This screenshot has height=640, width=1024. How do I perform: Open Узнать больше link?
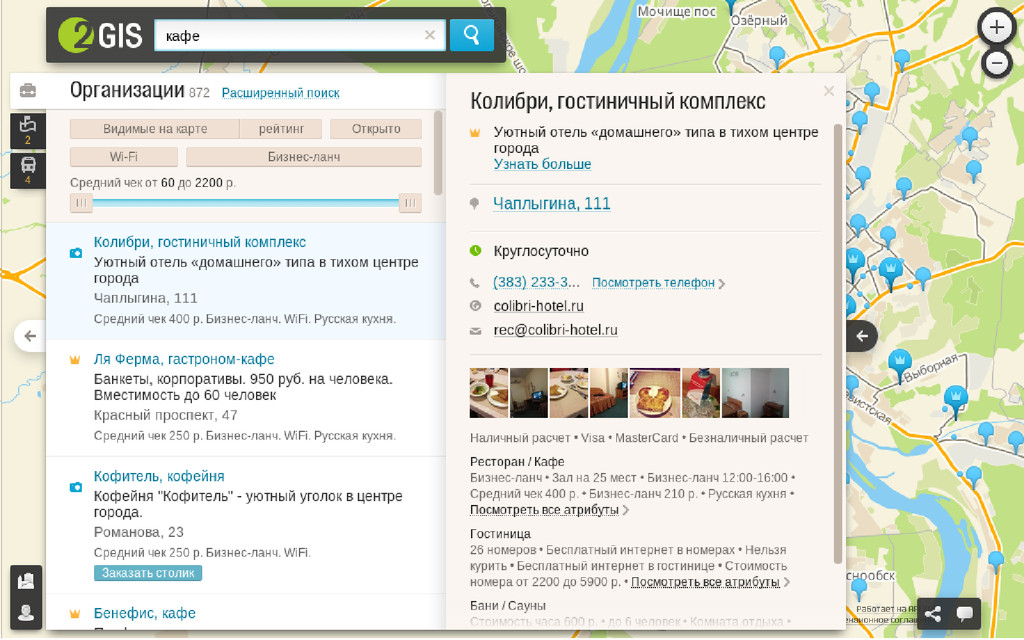(x=543, y=164)
